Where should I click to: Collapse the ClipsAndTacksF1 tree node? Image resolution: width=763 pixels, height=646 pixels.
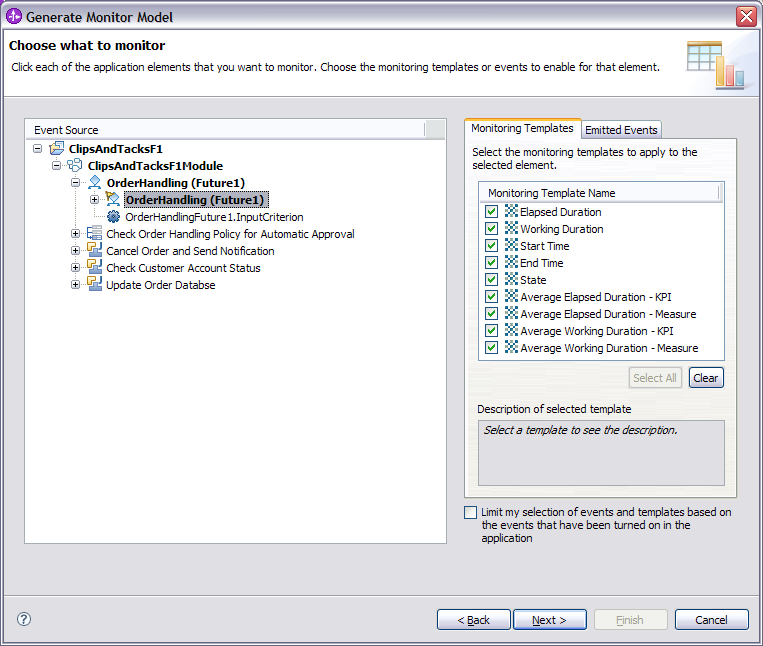click(37, 148)
